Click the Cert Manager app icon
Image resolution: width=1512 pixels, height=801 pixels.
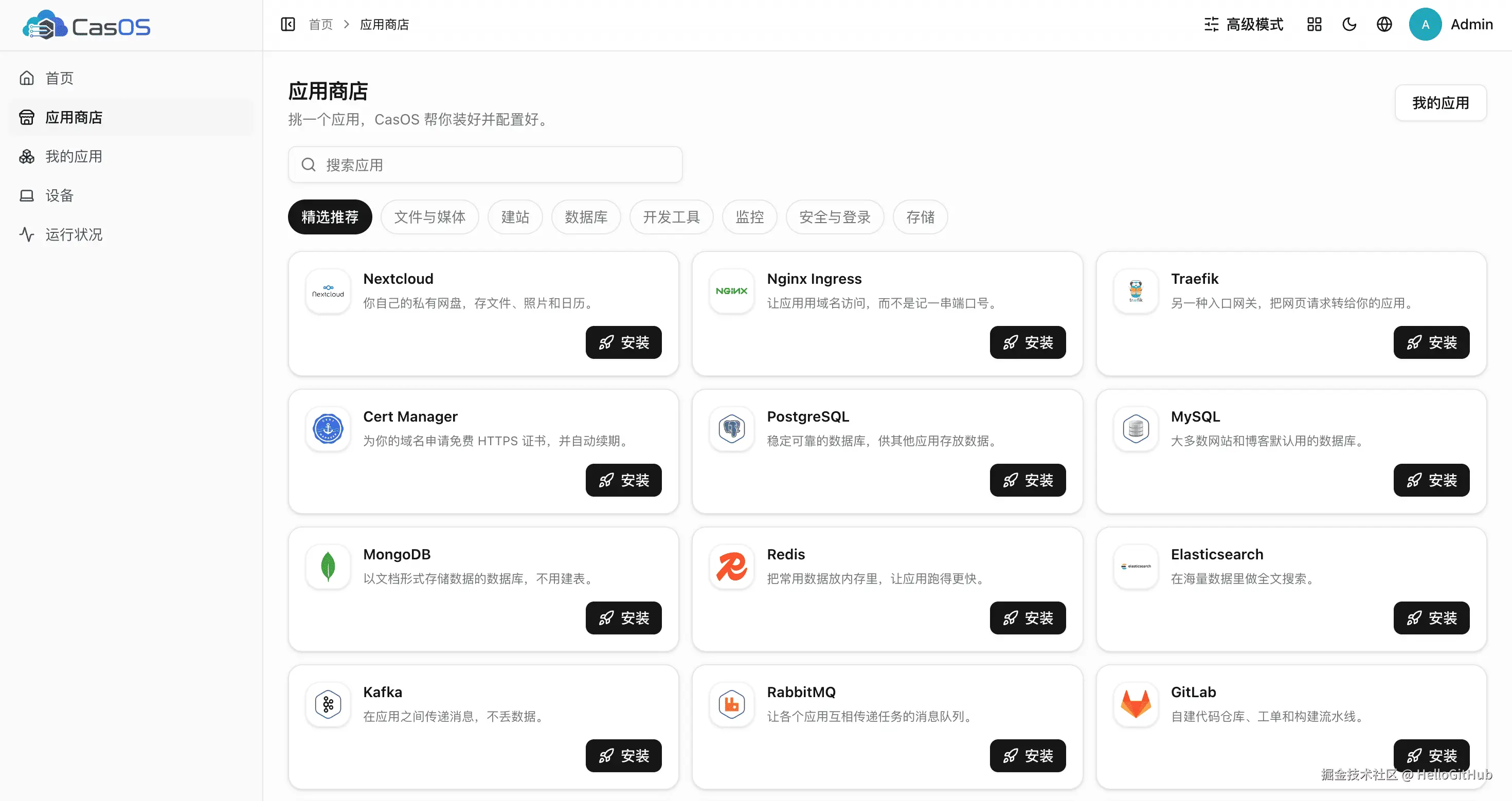coord(328,429)
